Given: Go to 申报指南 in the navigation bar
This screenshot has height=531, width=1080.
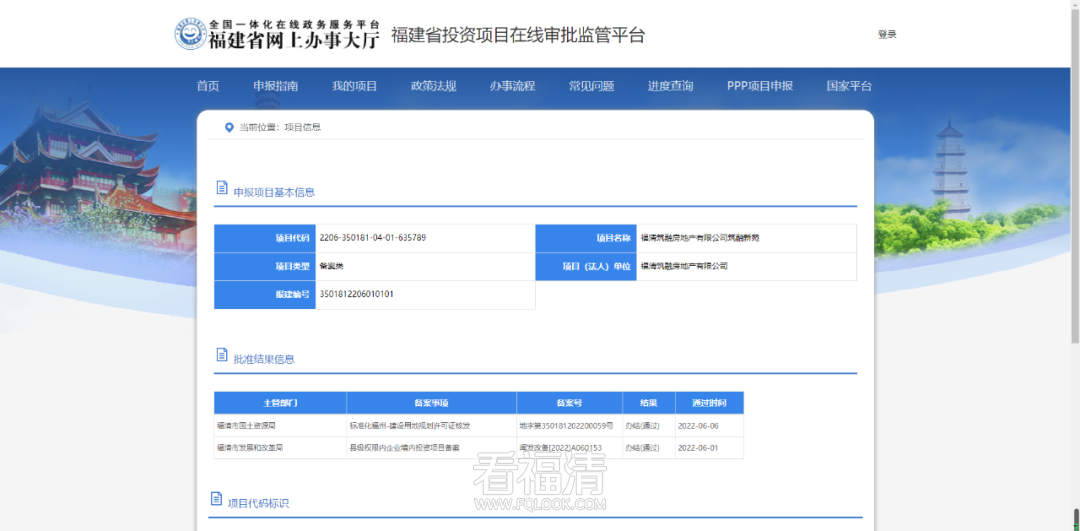Looking at the screenshot, I should click(x=275, y=86).
